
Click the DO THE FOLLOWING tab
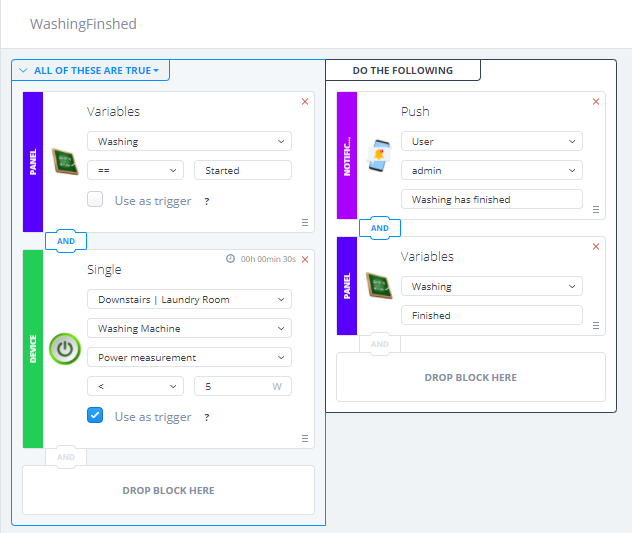click(x=403, y=71)
